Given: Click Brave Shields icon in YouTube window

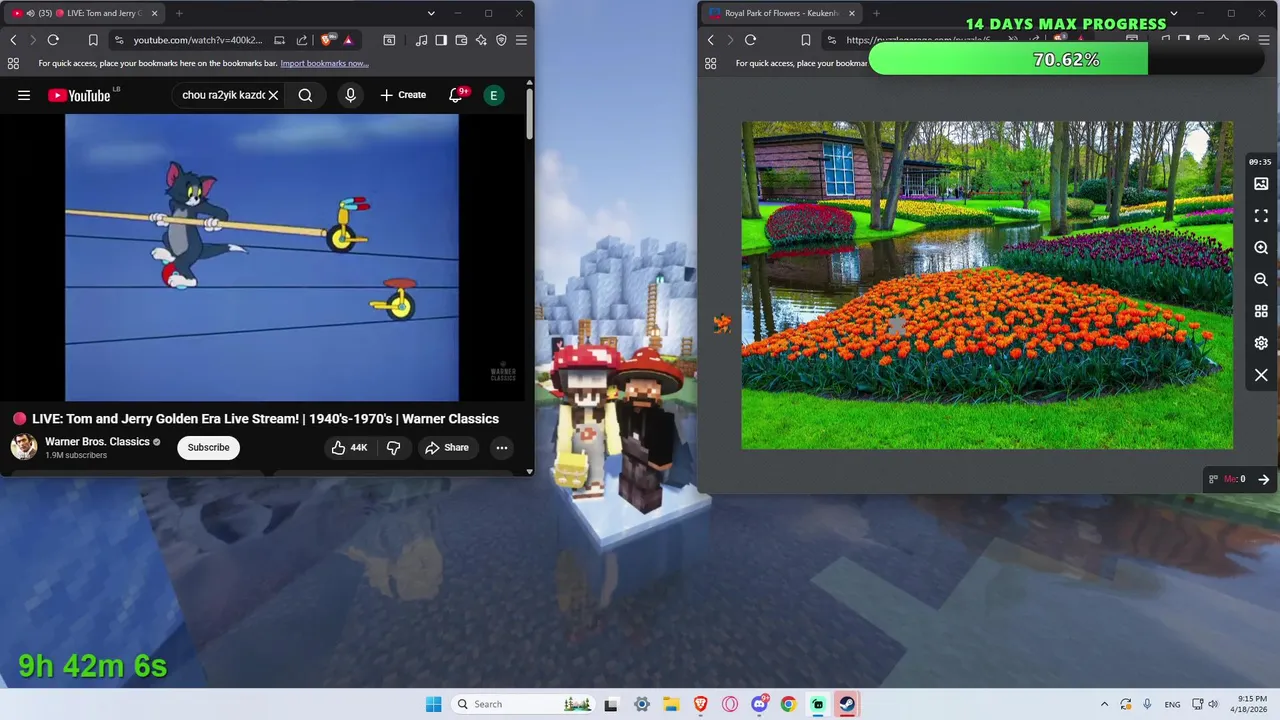Looking at the screenshot, I should 328,40.
